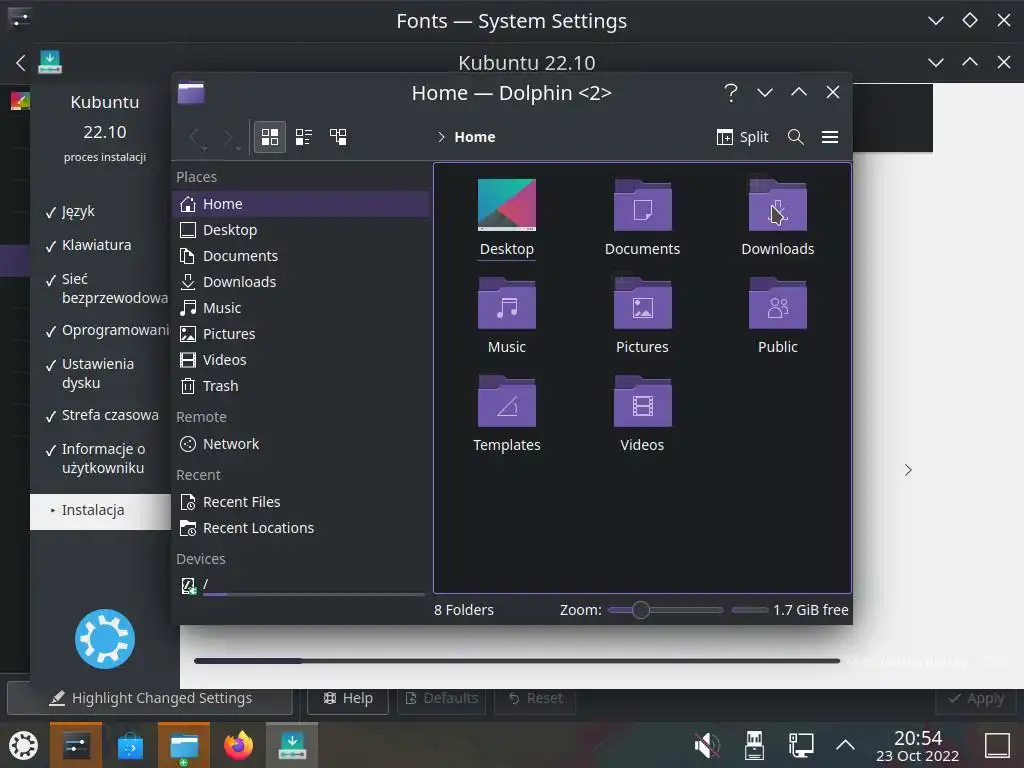This screenshot has height=768, width=1024.
Task: Click Reset button in System Settings
Action: point(536,698)
